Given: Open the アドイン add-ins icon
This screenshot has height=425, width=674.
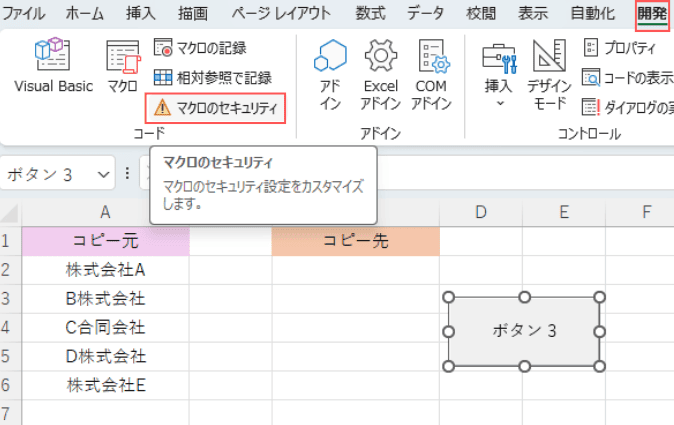Looking at the screenshot, I should (330, 75).
